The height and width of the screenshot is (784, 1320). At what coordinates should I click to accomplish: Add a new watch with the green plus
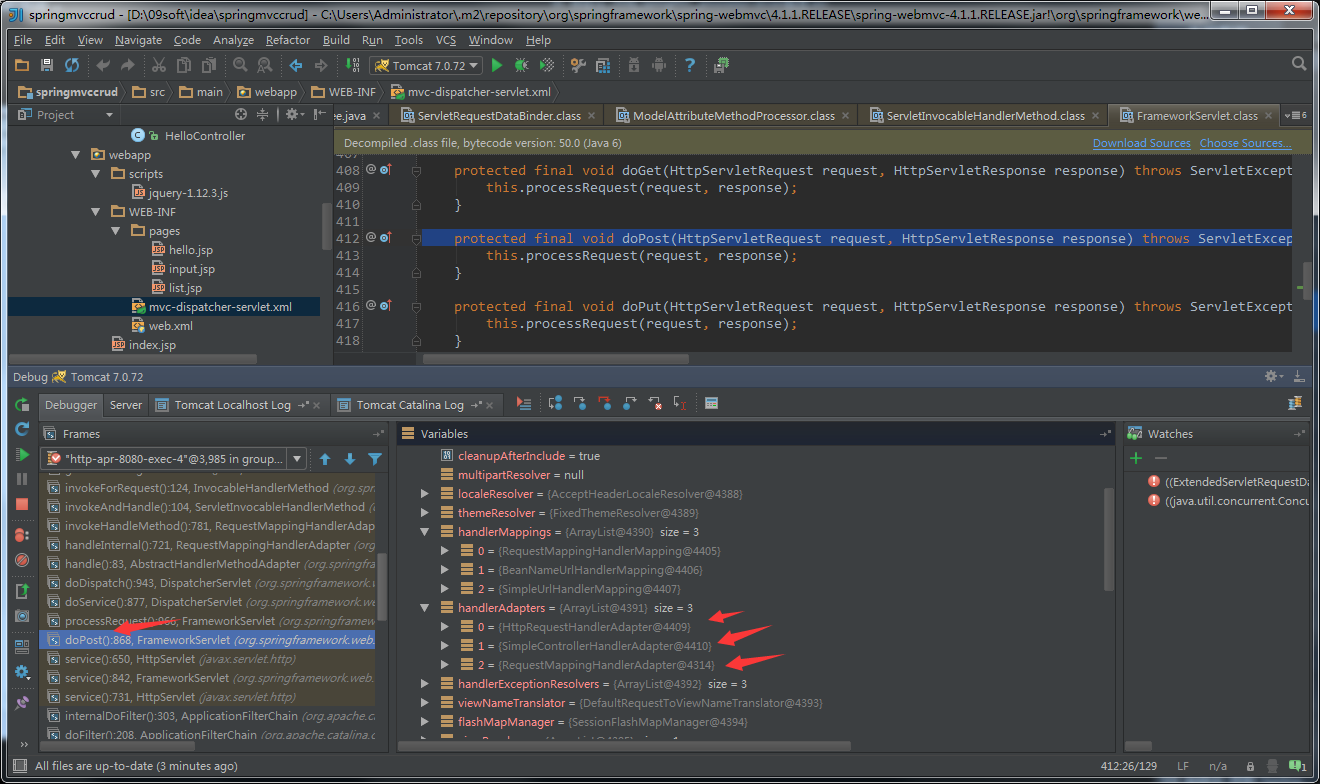click(x=1139, y=458)
